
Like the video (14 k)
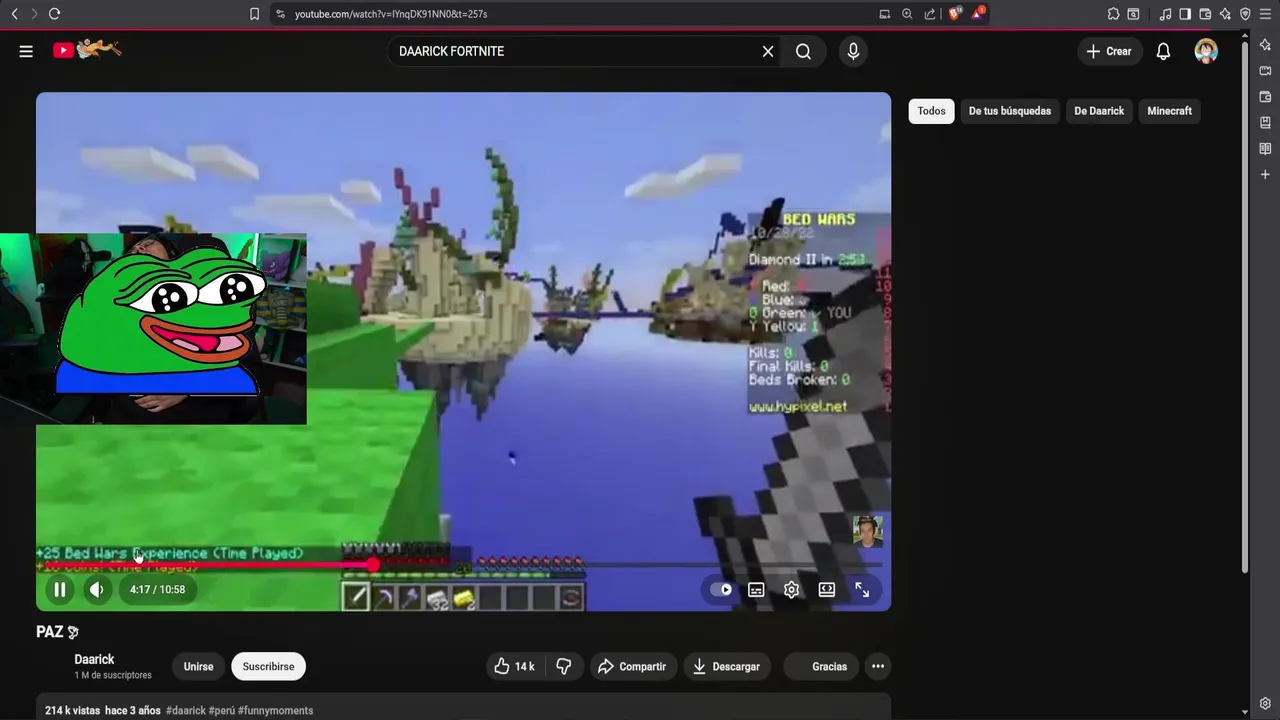coord(514,667)
